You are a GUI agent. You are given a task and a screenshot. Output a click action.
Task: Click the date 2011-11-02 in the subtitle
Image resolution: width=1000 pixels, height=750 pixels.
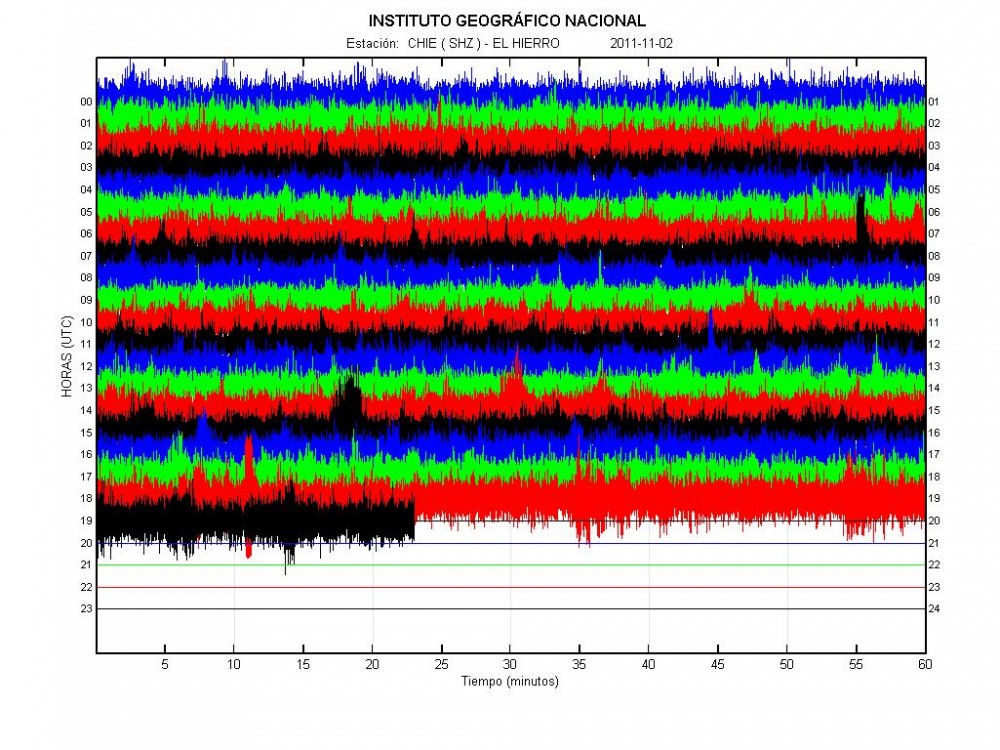tap(641, 44)
